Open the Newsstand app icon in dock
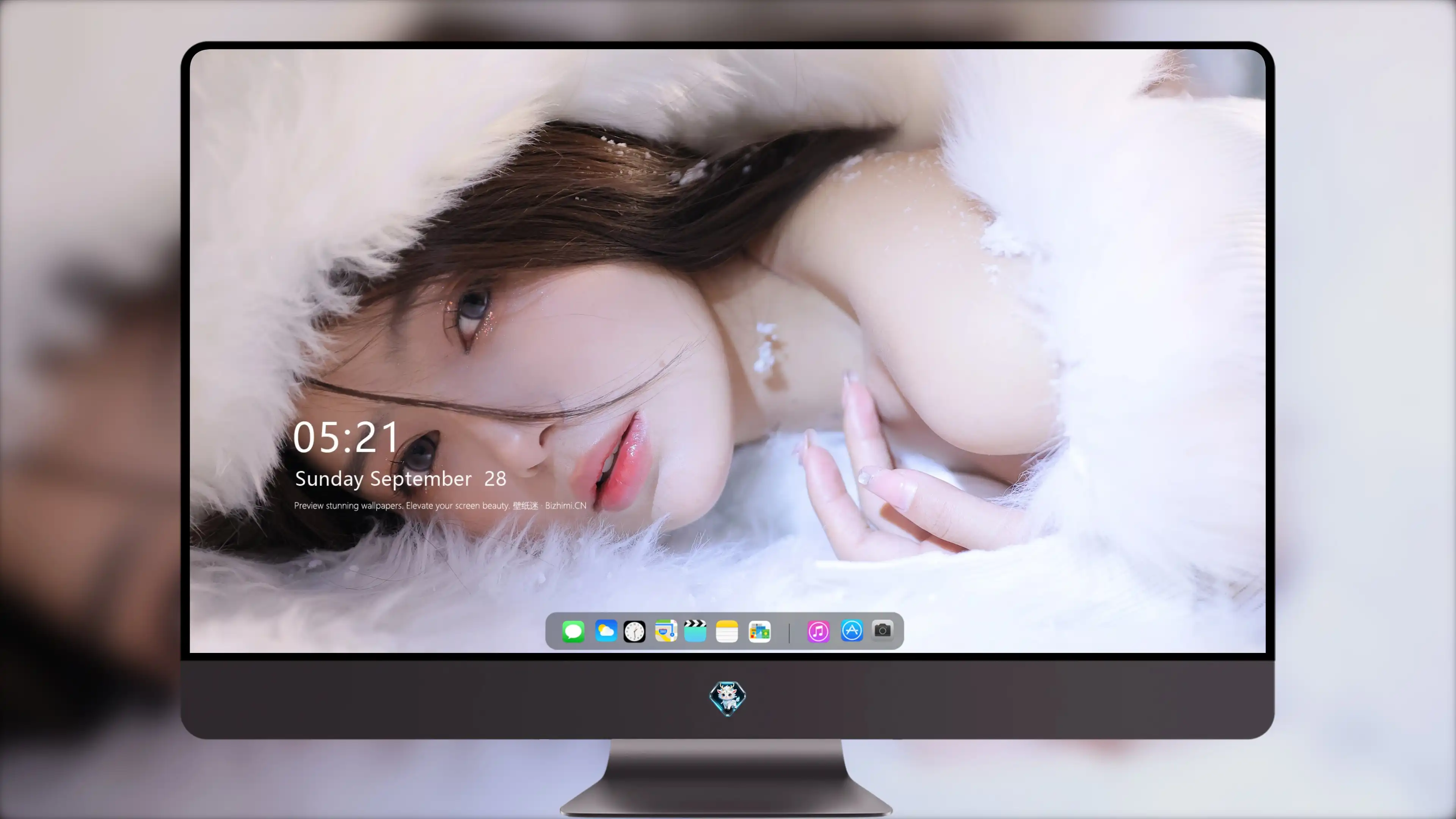1456x819 pixels. coord(759,631)
